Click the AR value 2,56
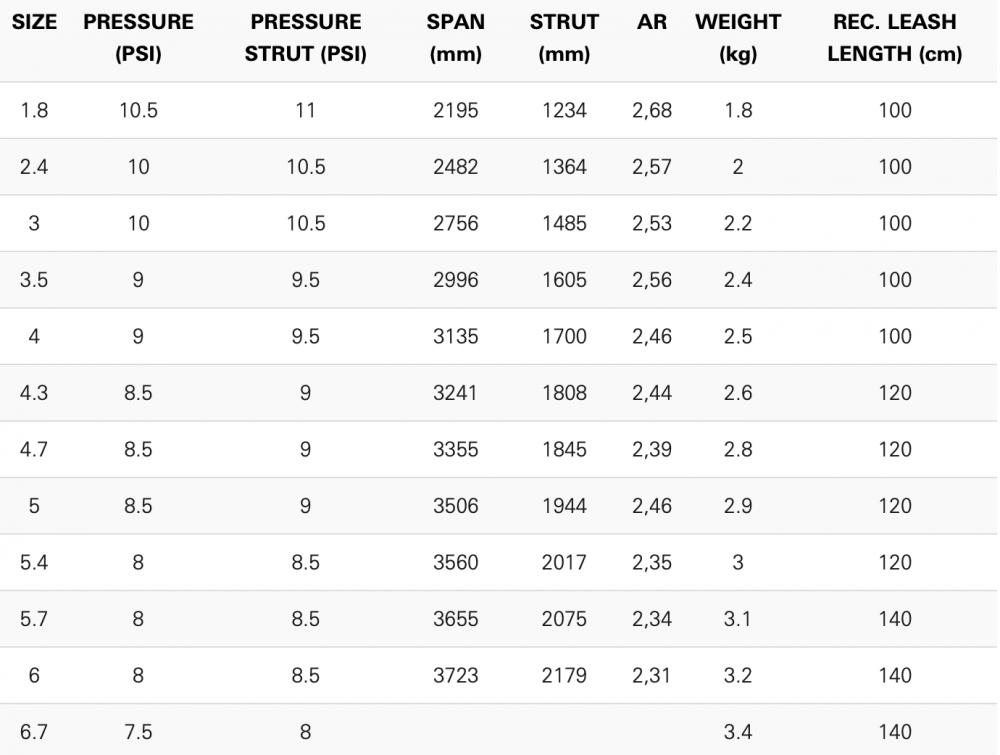1000x755 pixels. coord(651,281)
